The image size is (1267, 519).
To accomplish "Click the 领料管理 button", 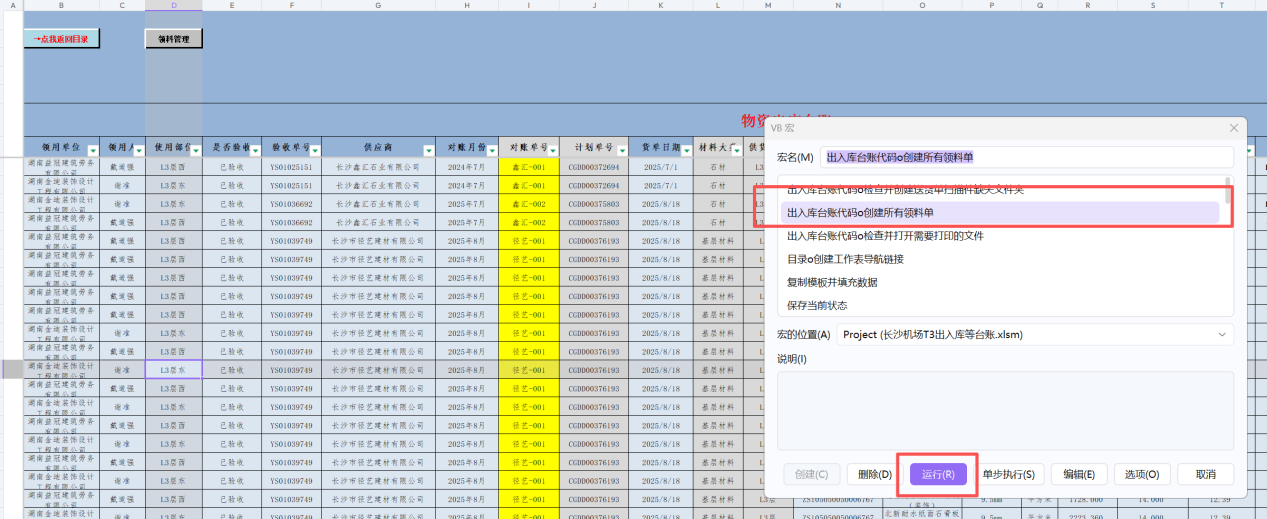I will pos(174,39).
